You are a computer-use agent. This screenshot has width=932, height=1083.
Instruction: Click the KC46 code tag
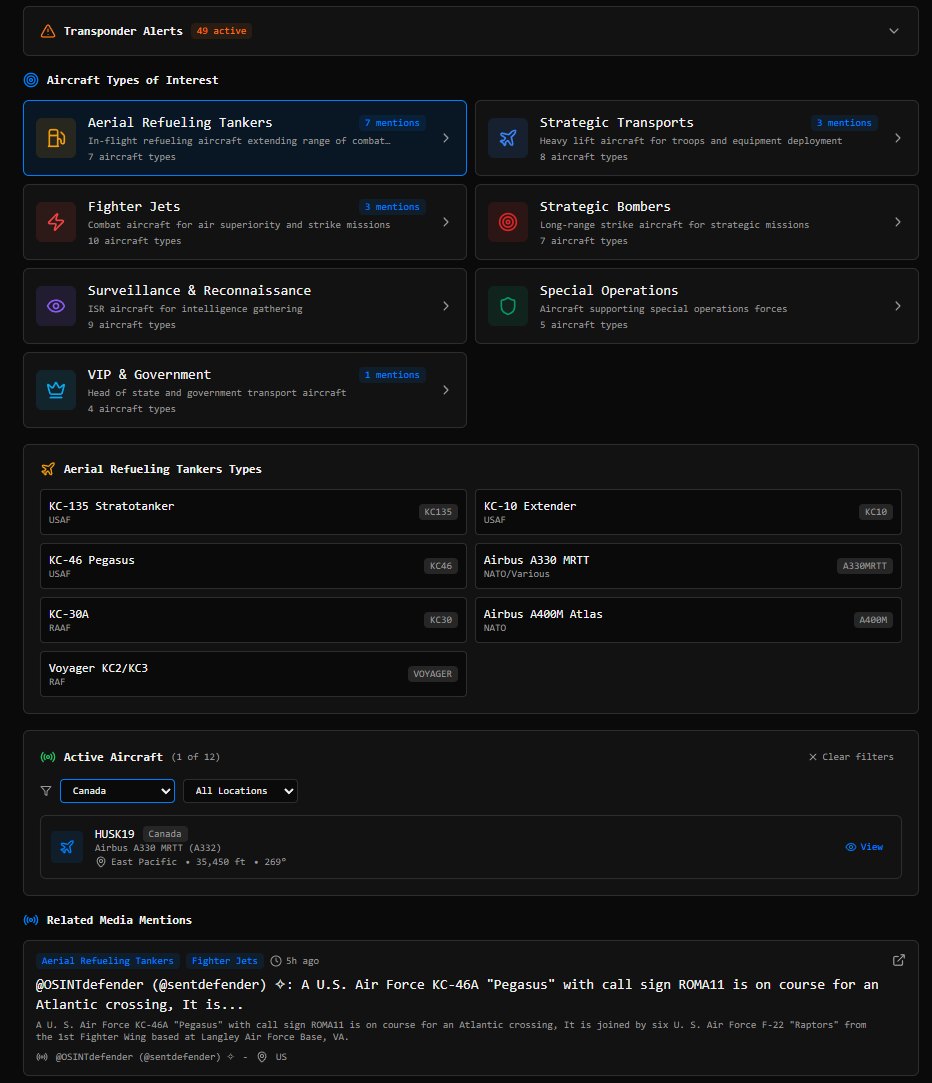tap(441, 566)
